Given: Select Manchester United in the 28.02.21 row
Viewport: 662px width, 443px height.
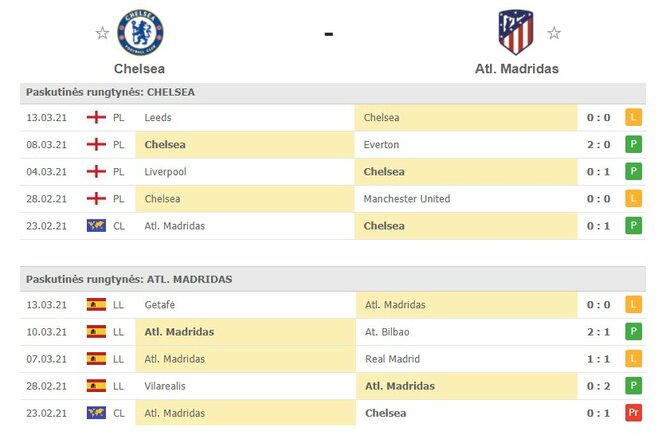Looking at the screenshot, I should pos(407,199).
